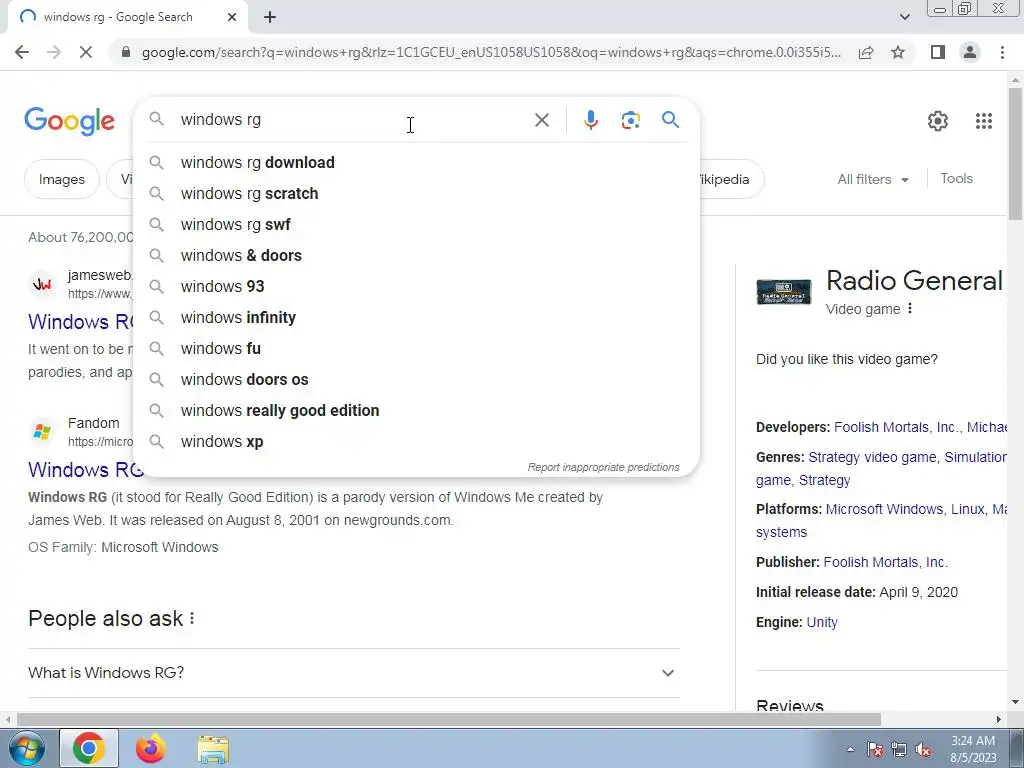
Task: Open Microsoft Windows platform link
Action: pyautogui.click(x=884, y=509)
